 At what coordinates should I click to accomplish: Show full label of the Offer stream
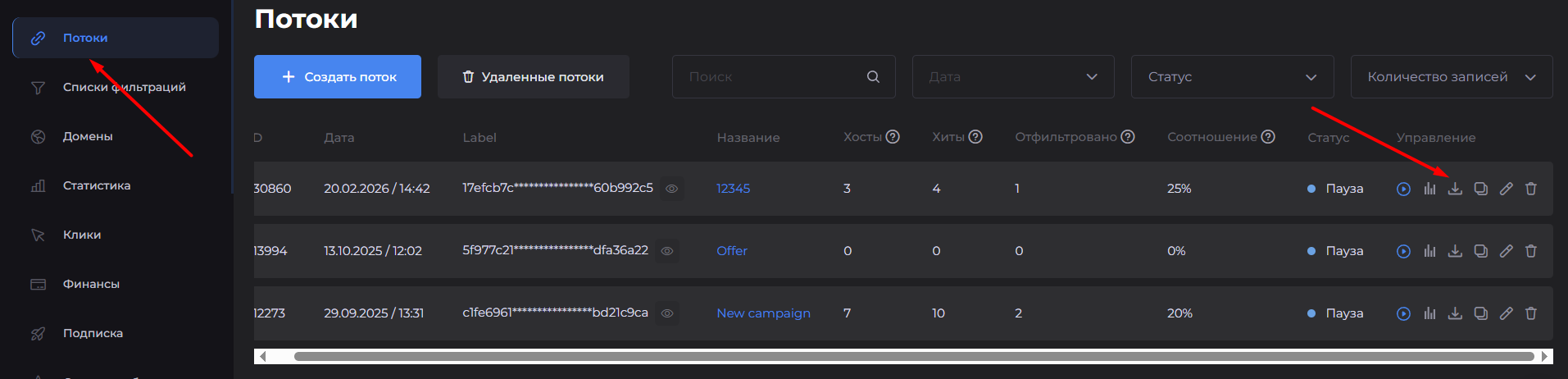coord(667,251)
